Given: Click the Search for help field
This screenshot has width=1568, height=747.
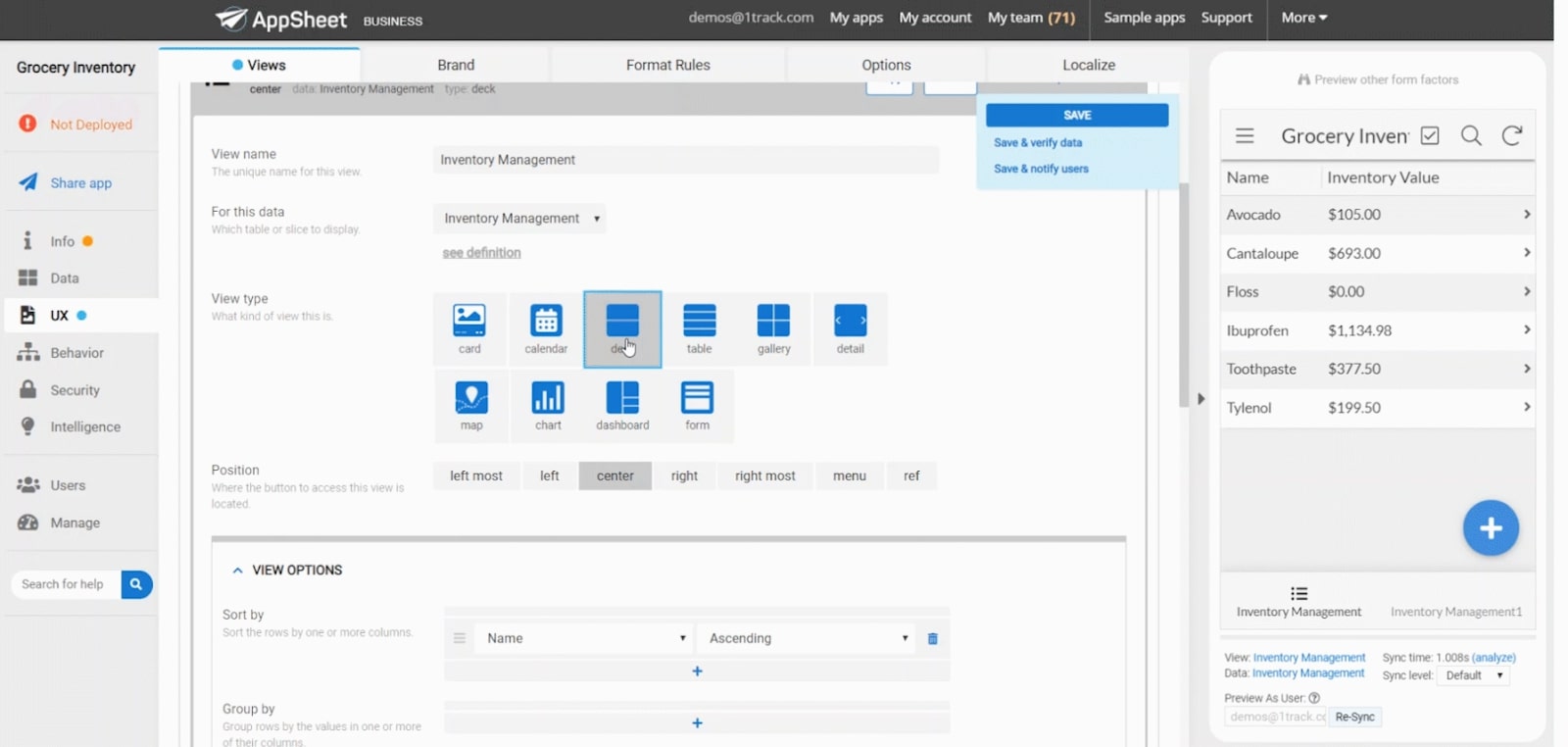Looking at the screenshot, I should 66,584.
